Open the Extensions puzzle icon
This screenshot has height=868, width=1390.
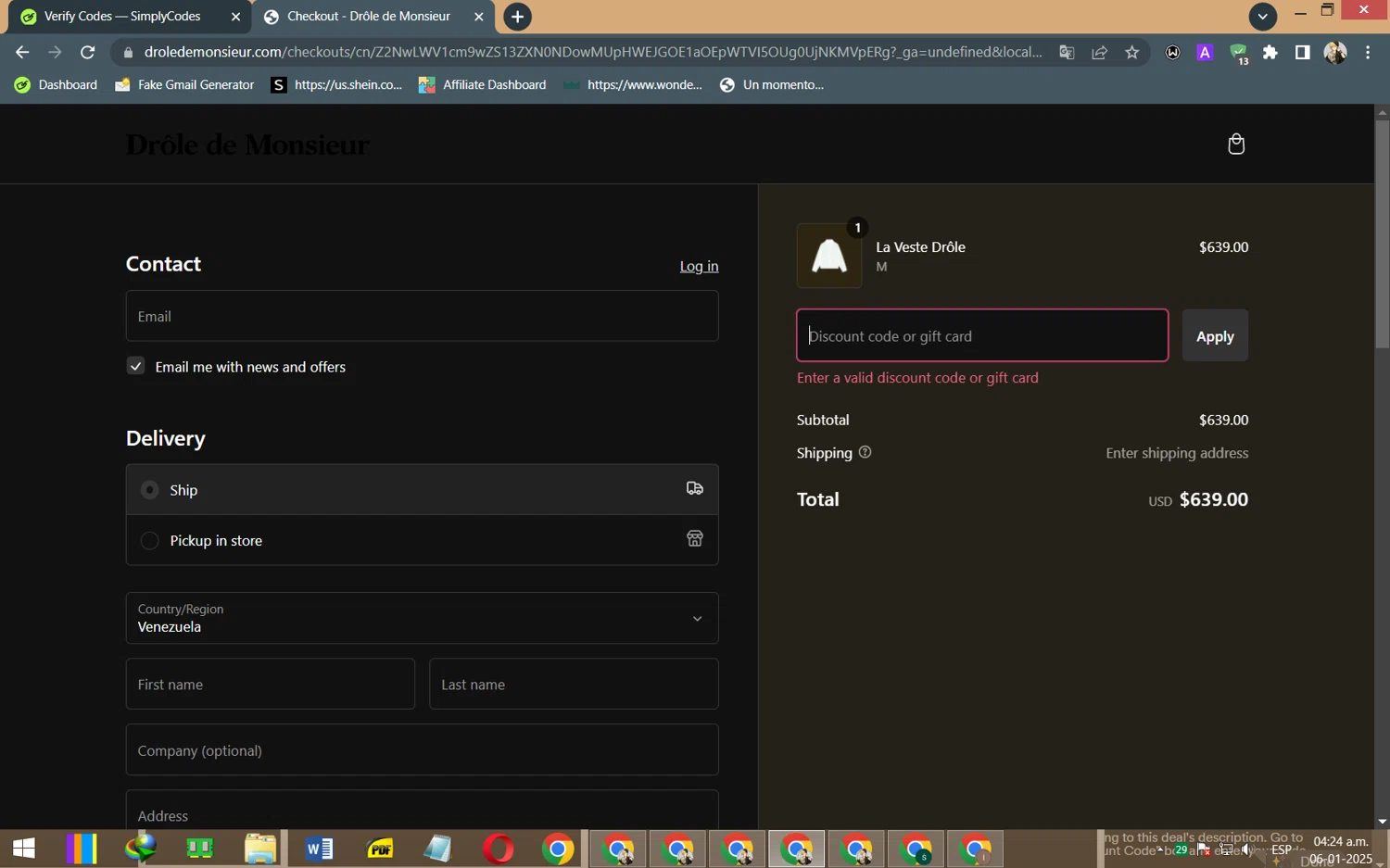click(x=1270, y=53)
